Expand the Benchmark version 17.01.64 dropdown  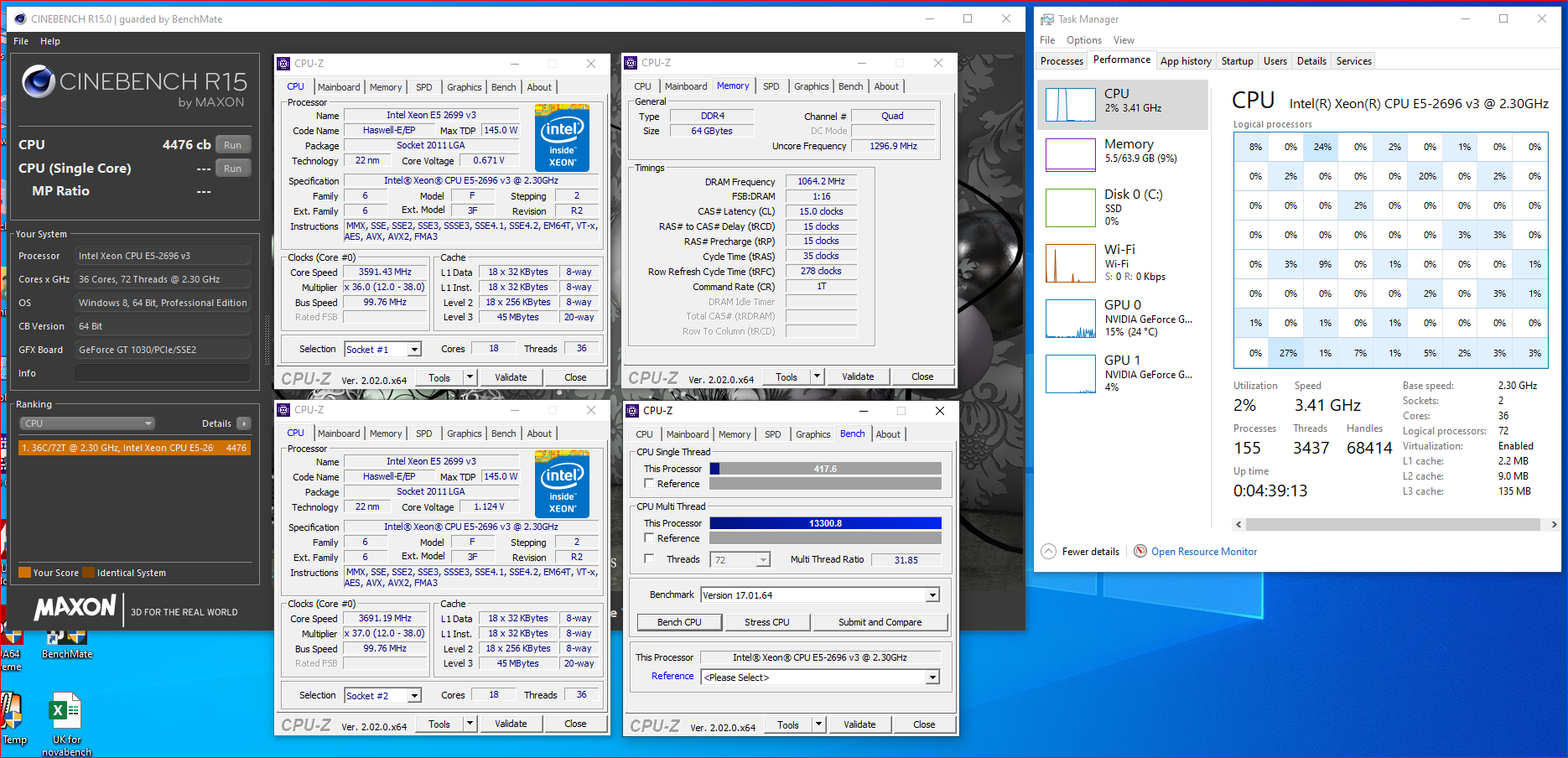pyautogui.click(x=932, y=595)
